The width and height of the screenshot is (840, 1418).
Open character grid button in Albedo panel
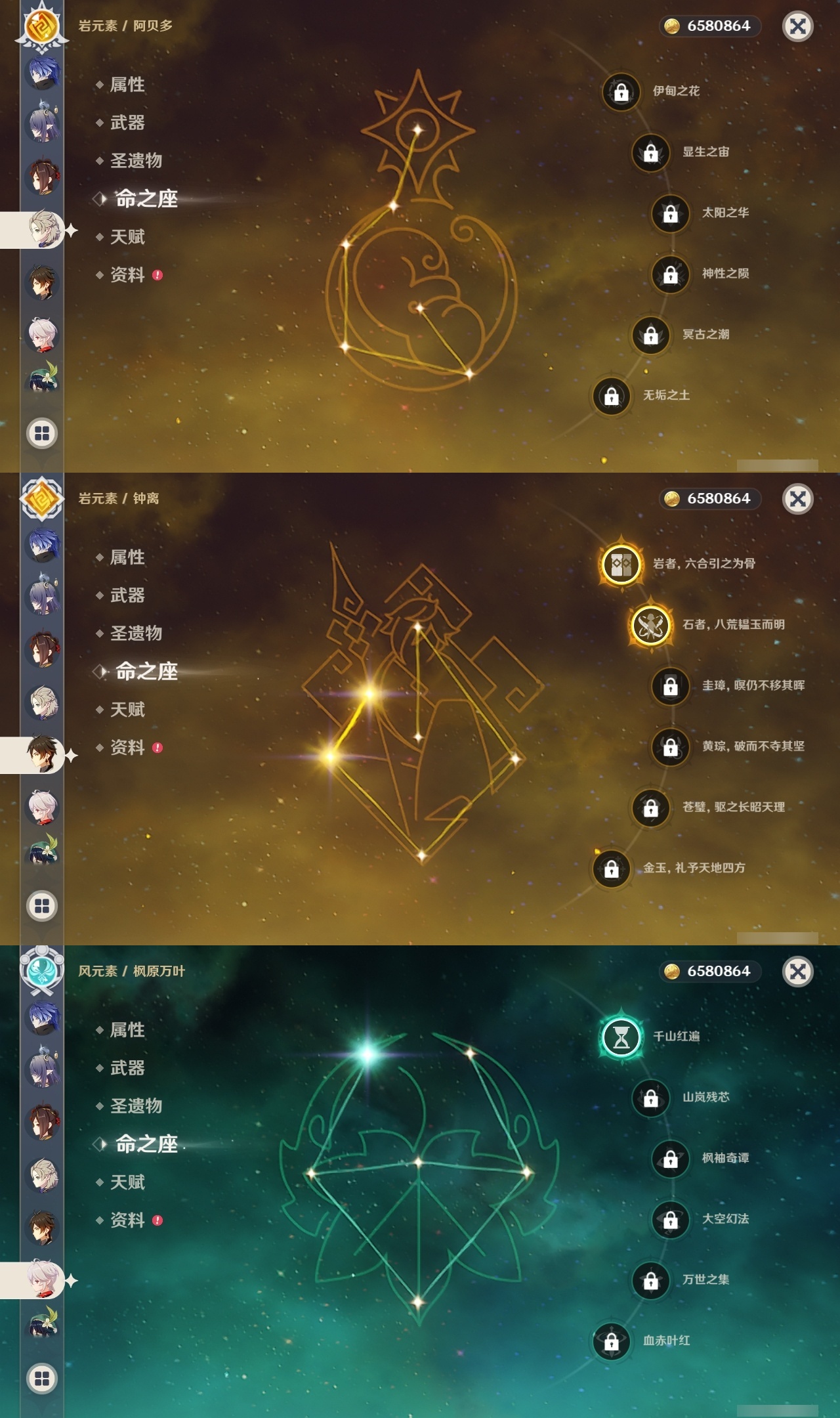pos(42,433)
